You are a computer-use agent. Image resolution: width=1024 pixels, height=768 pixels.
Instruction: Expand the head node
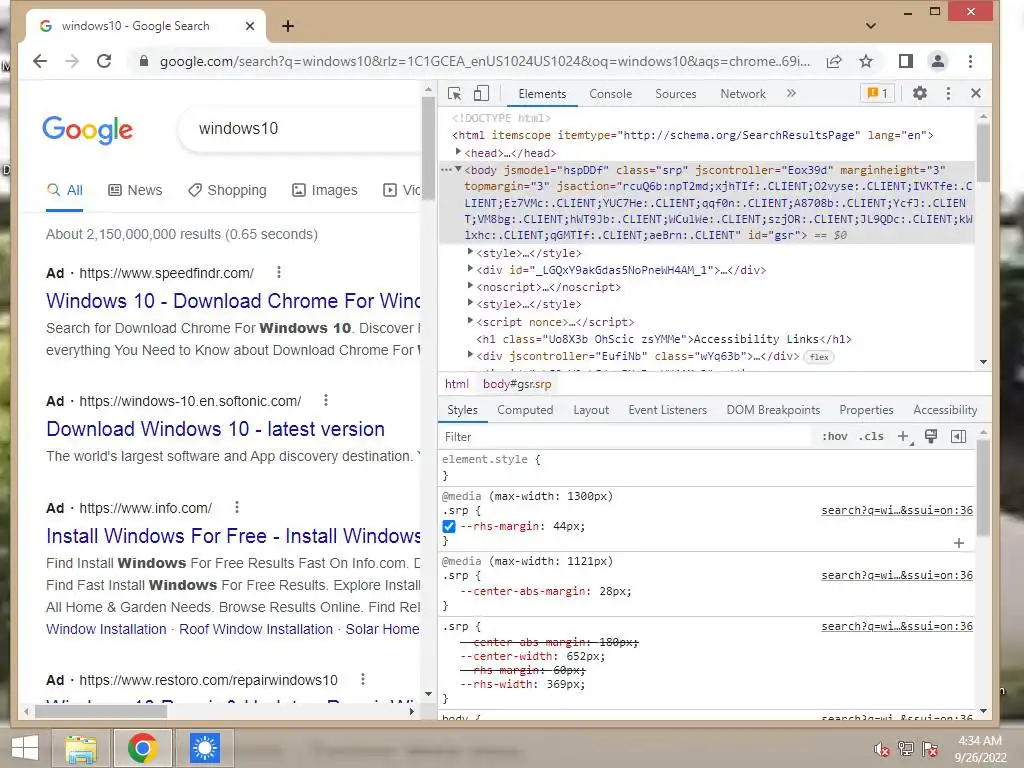458,152
